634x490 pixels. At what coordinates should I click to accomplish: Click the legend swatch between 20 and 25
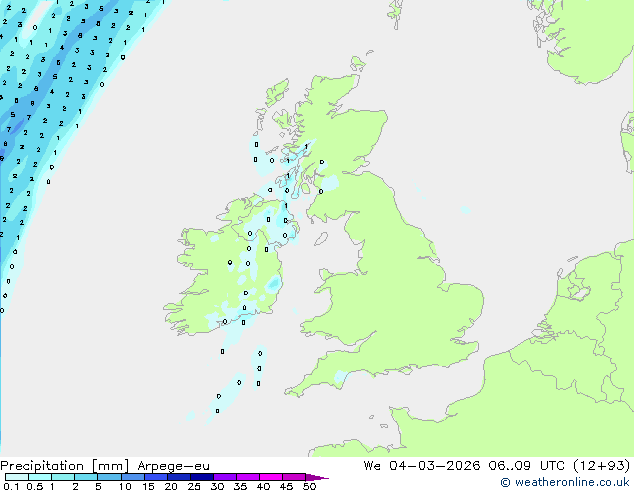[178, 477]
